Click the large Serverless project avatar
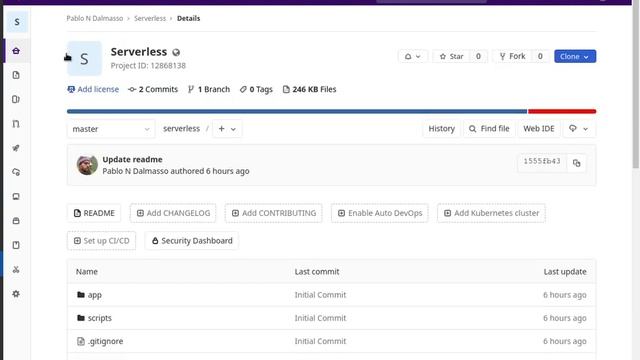640x360 pixels. pyautogui.click(x=84, y=58)
